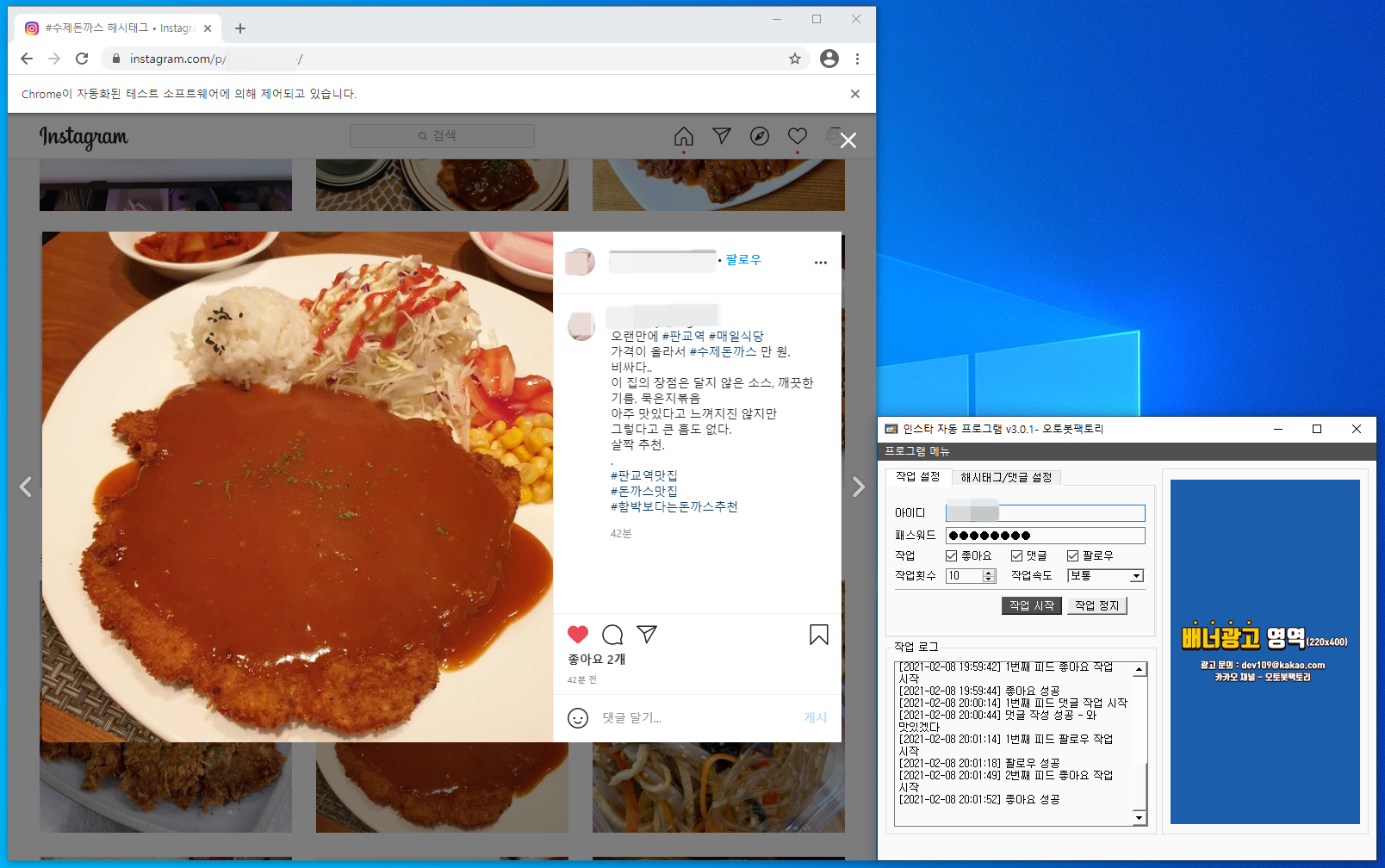
Task: Close the Instagram browser tab
Action: coord(208,28)
